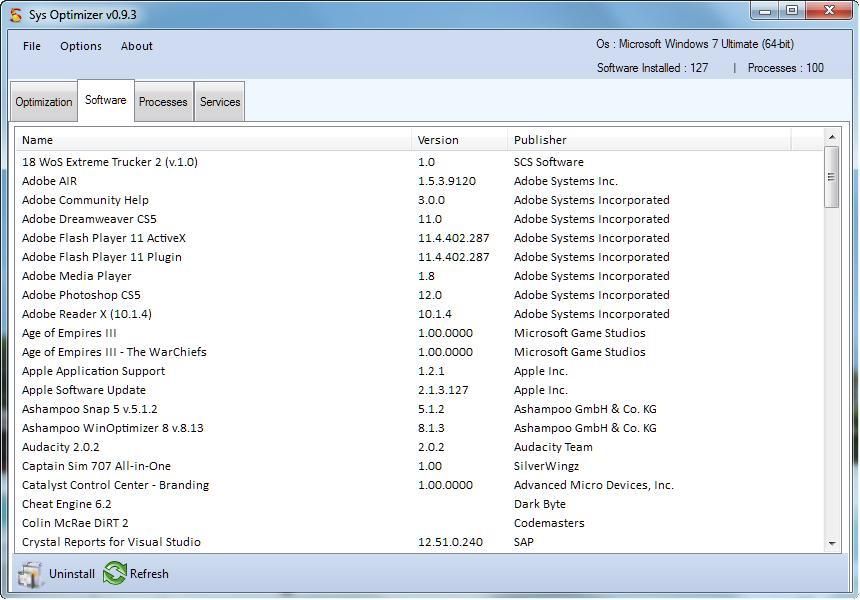Image resolution: width=860 pixels, height=600 pixels.
Task: Open the Options menu
Action: [80, 46]
